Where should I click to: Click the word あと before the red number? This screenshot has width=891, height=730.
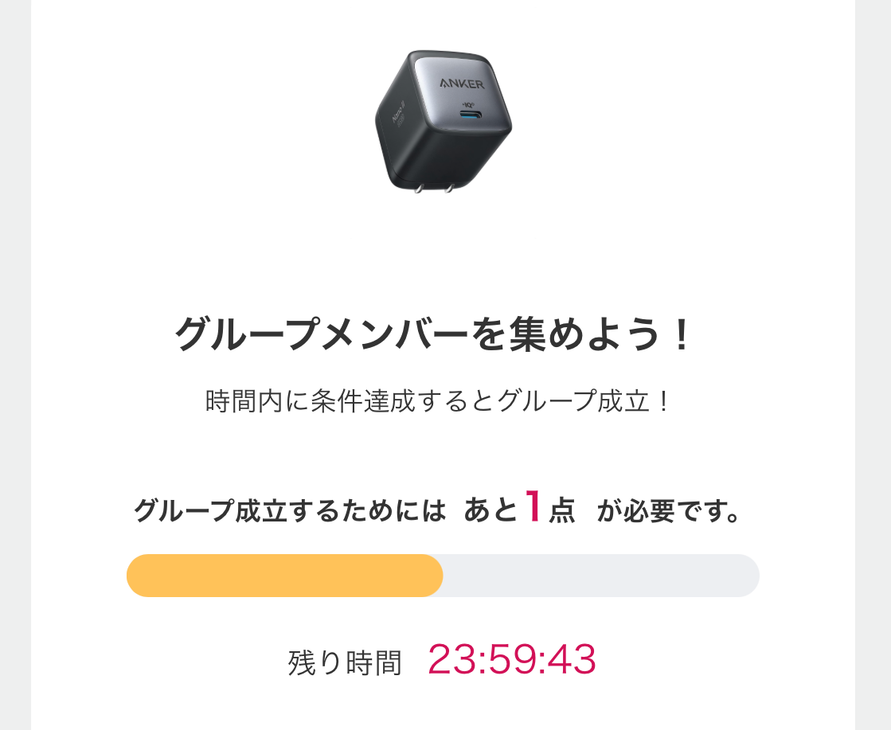pyautogui.click(x=491, y=511)
